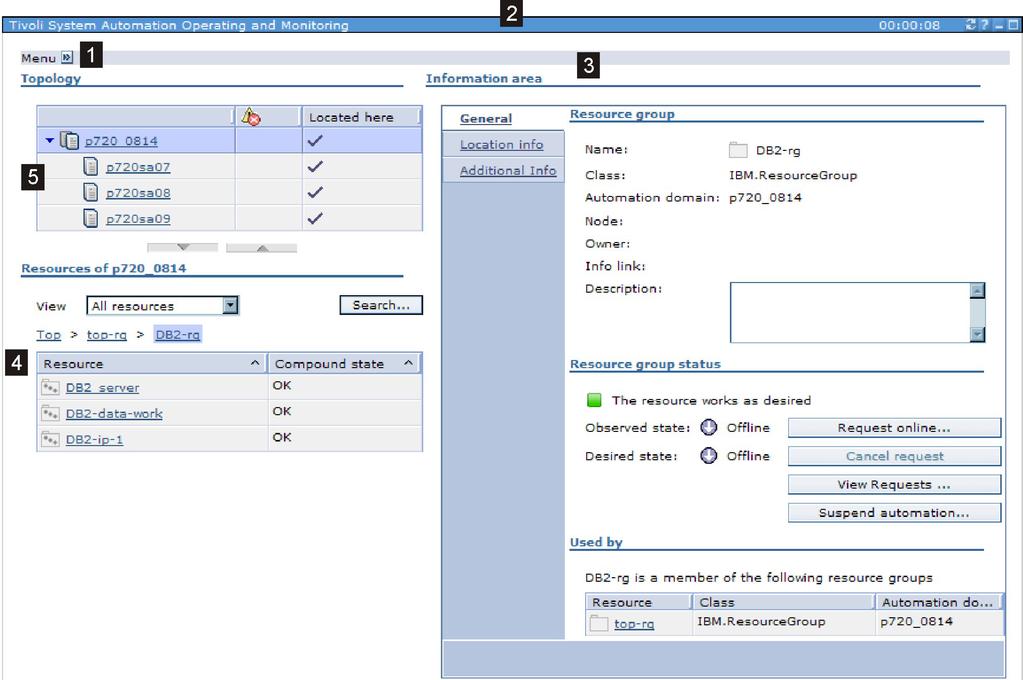Viewport: 1023px width, 680px height.
Task: Click the Suspend automation... button
Action: pos(894,512)
